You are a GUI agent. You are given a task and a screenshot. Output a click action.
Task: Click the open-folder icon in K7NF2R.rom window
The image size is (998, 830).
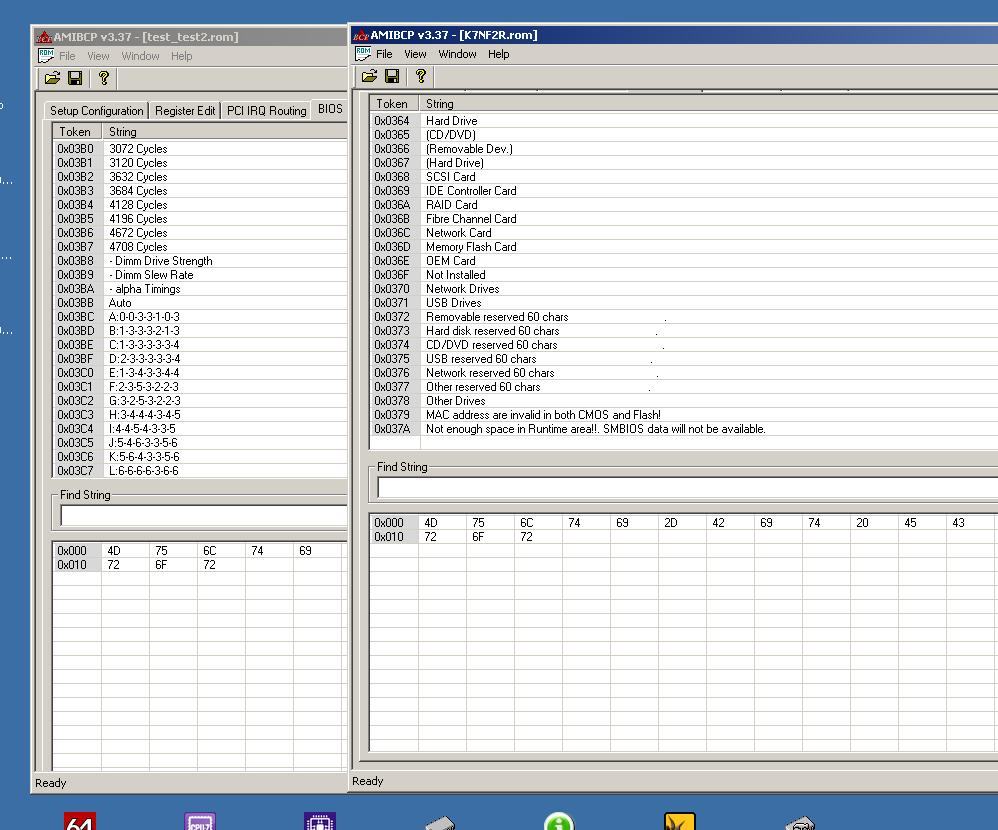[369, 76]
